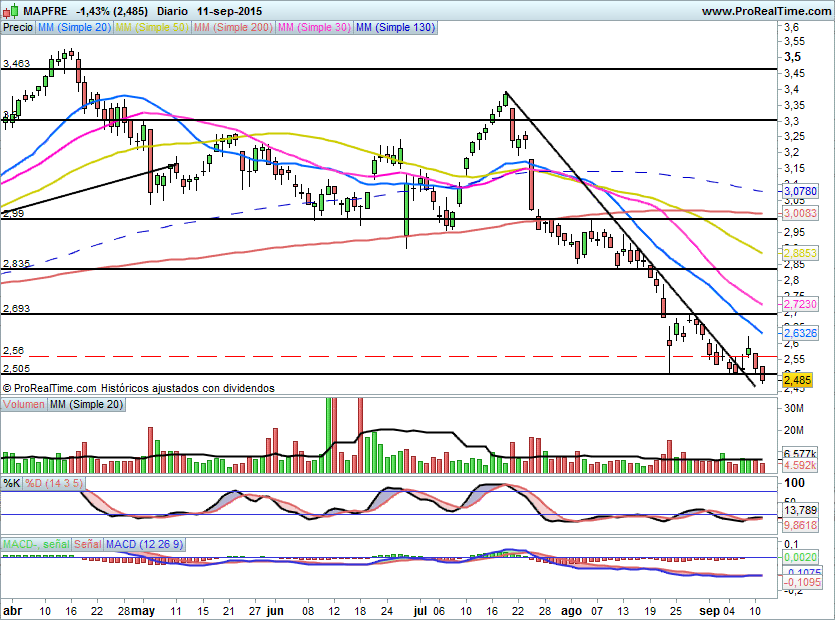Click the magenta 2,7230 price tag
This screenshot has height=620, width=835.
point(798,304)
